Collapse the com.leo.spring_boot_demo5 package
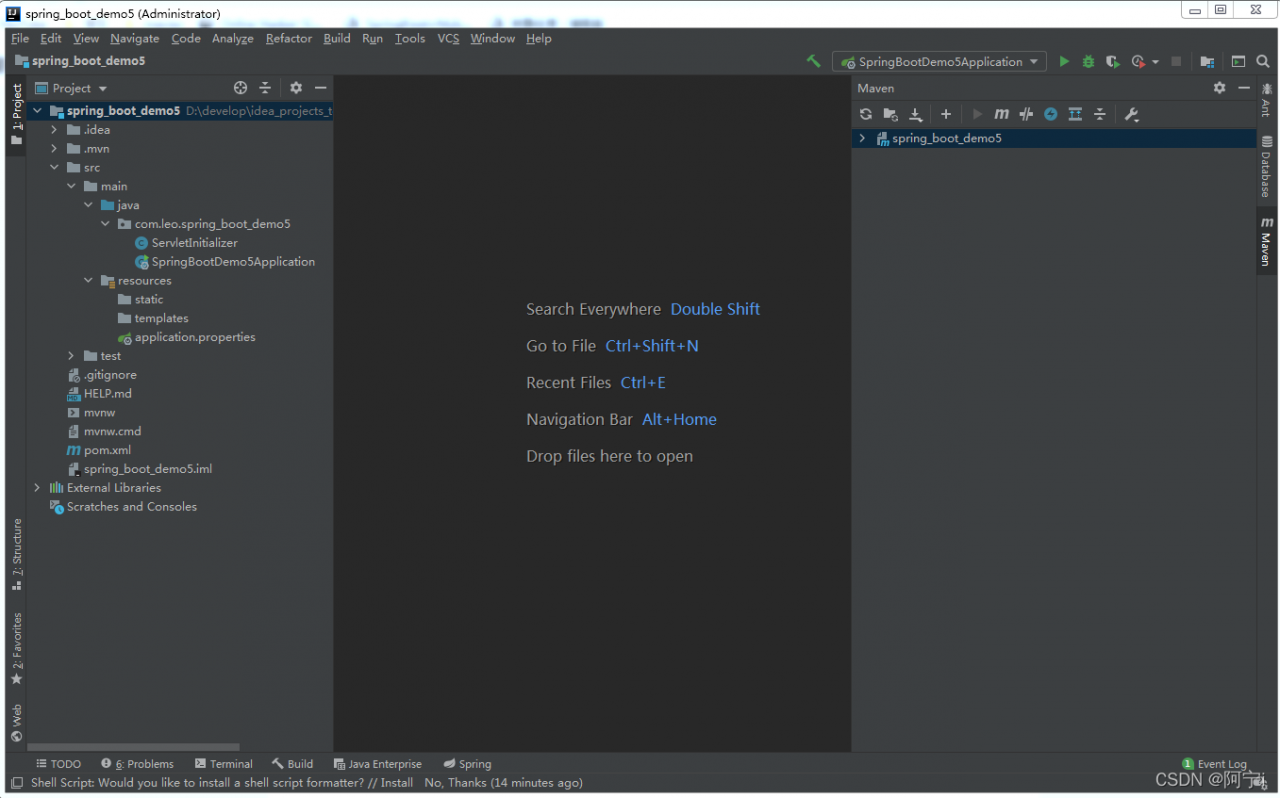Viewport: 1280px width, 798px height. [106, 224]
